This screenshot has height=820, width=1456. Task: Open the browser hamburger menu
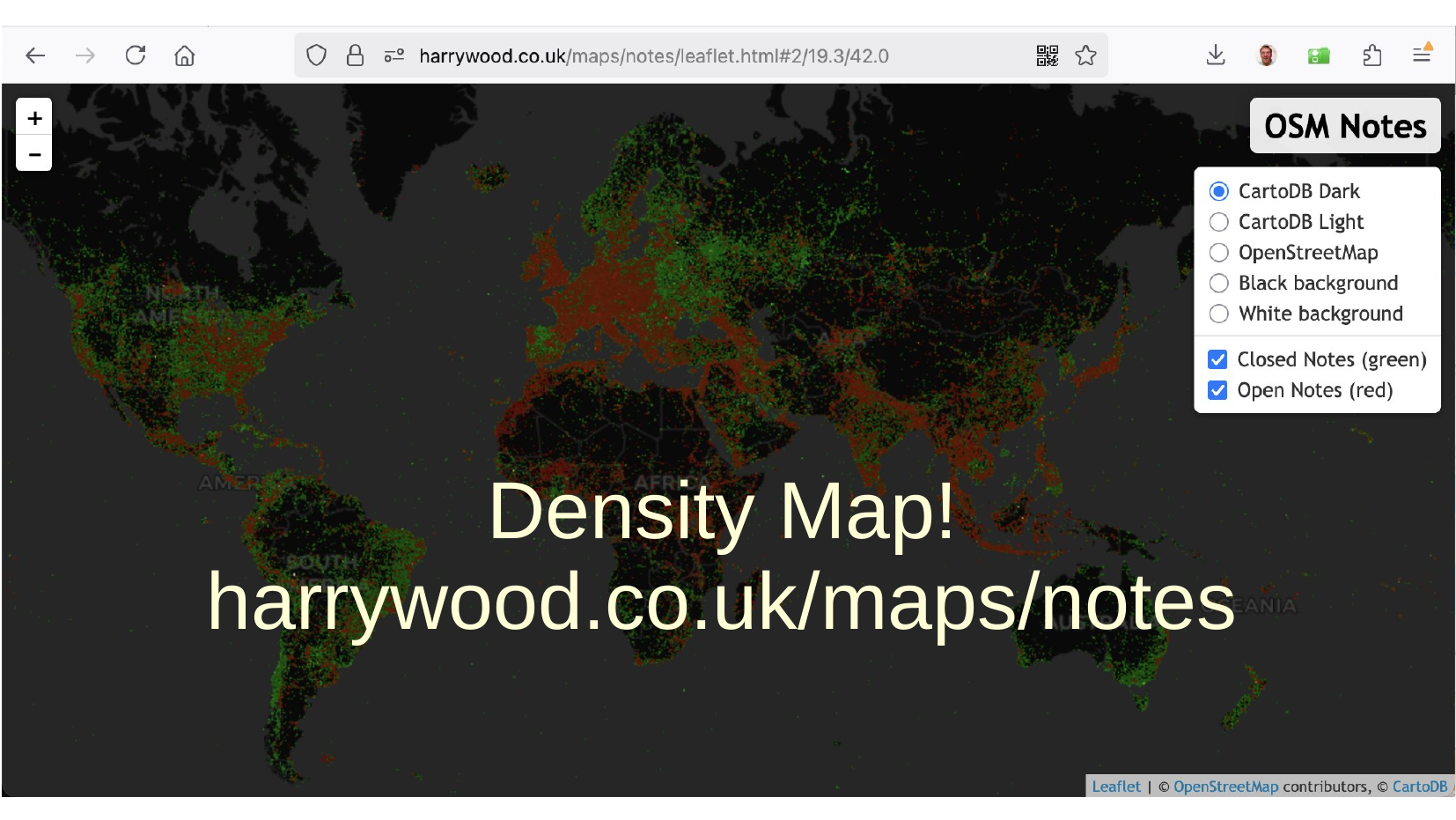[x=1422, y=55]
